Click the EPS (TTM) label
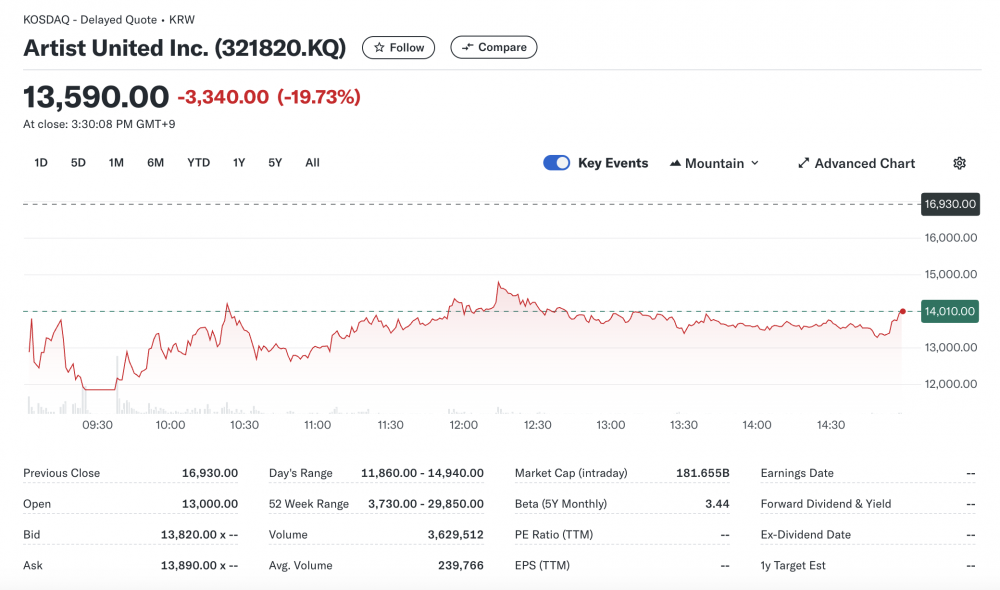This screenshot has width=1000, height=590. 542,565
